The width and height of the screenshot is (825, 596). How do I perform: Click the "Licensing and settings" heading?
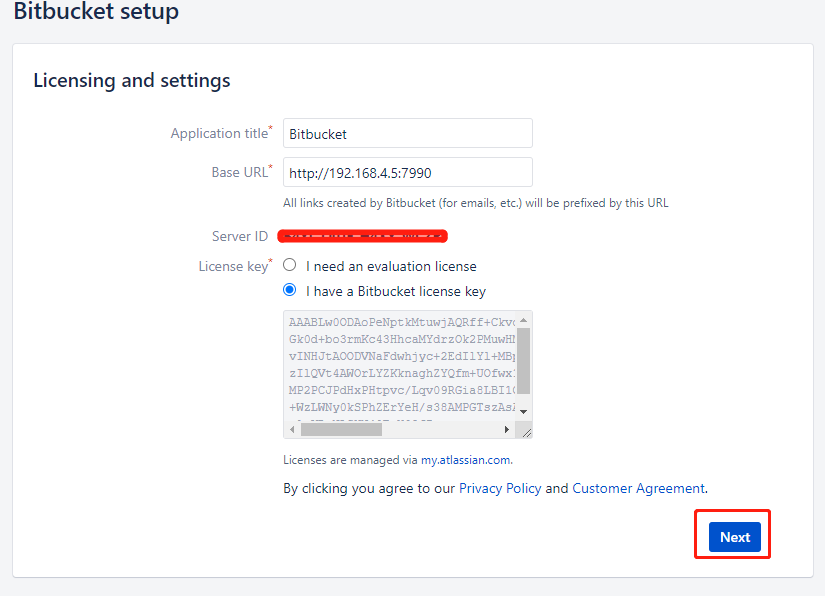(x=132, y=80)
